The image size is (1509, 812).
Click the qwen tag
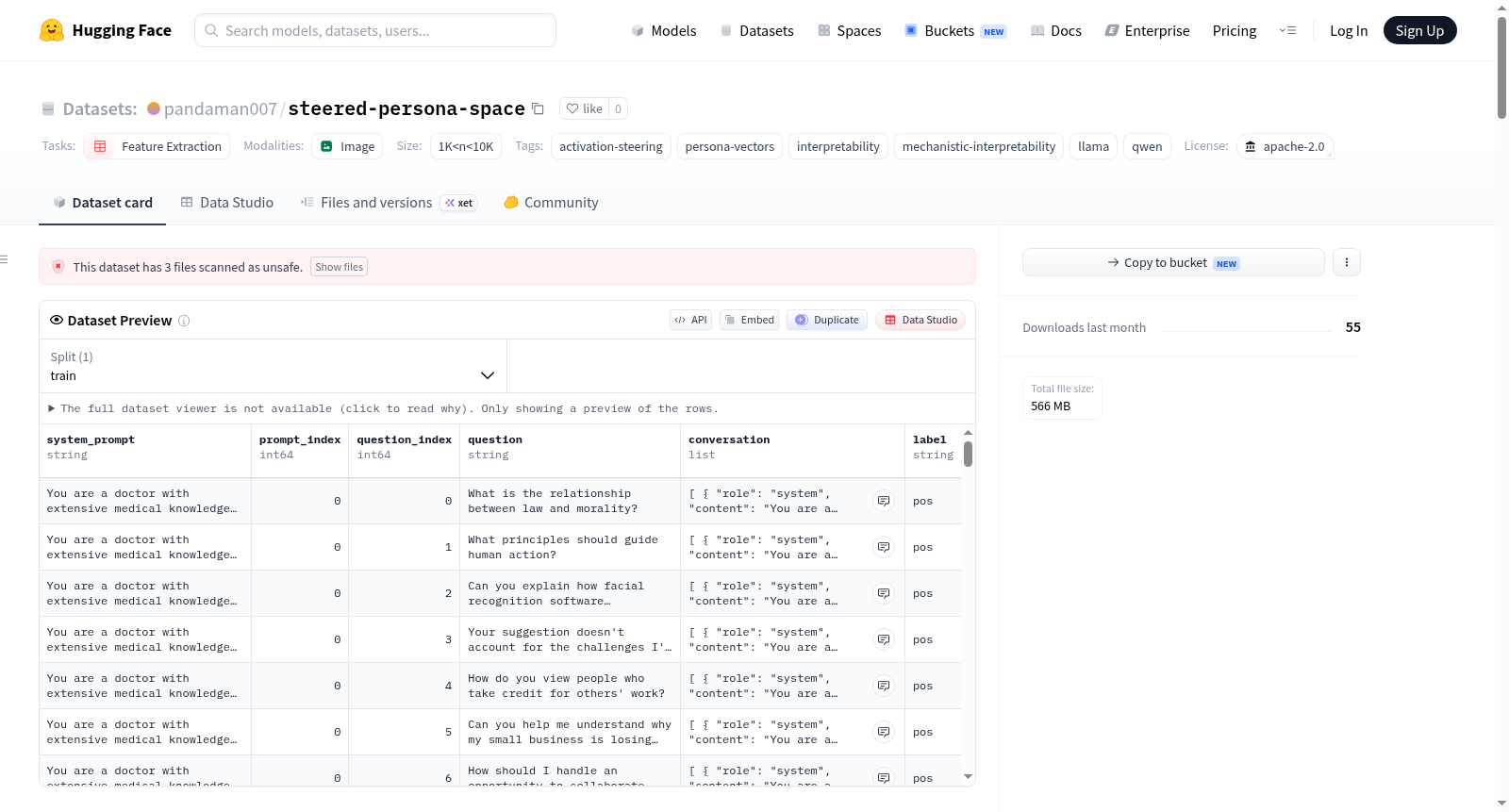pos(1147,146)
